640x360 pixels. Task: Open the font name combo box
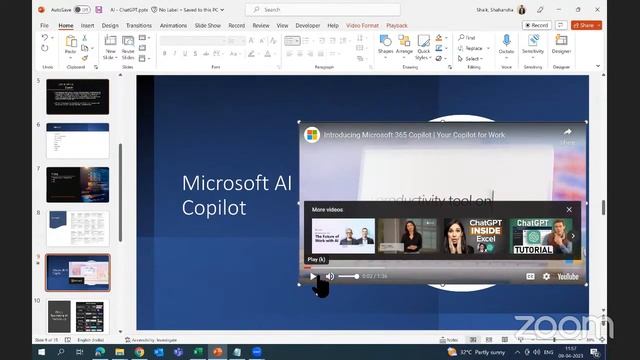(193, 40)
